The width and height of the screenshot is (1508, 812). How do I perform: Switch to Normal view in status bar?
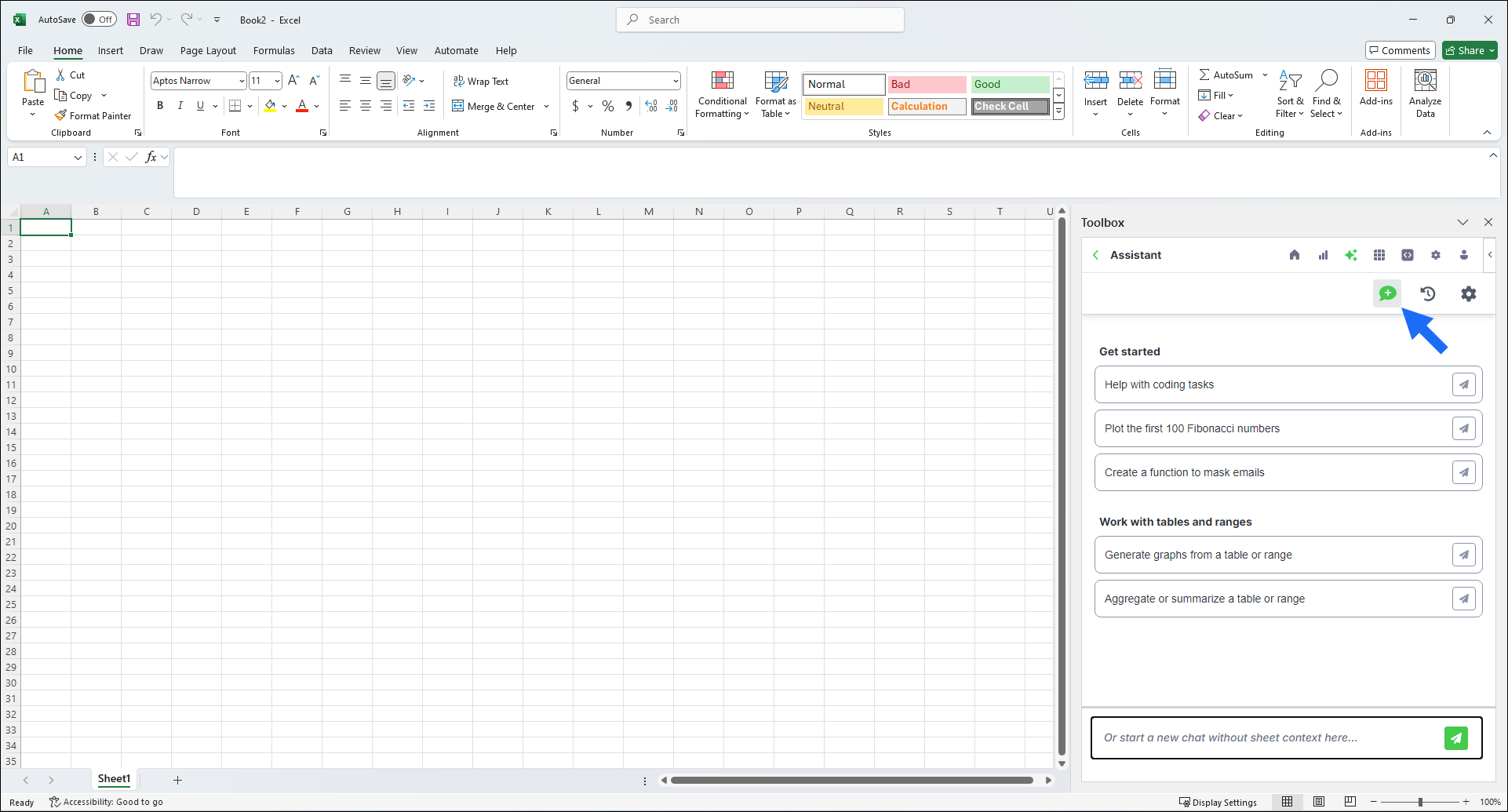point(1288,802)
